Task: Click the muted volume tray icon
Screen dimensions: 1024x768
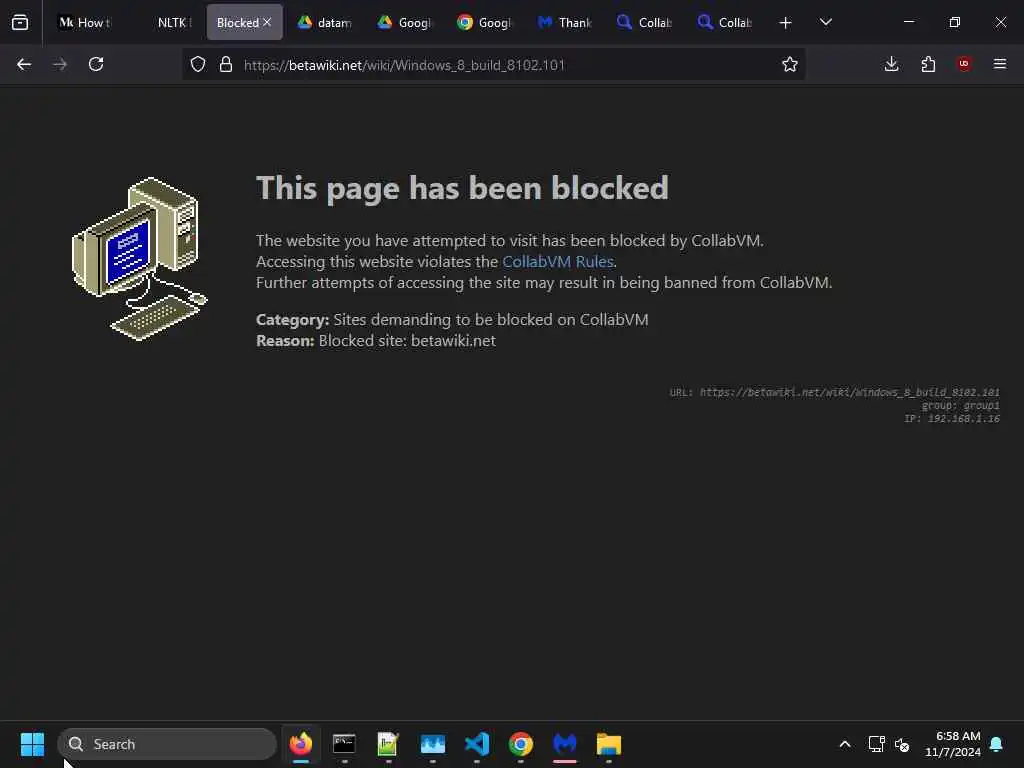Action: [x=902, y=744]
